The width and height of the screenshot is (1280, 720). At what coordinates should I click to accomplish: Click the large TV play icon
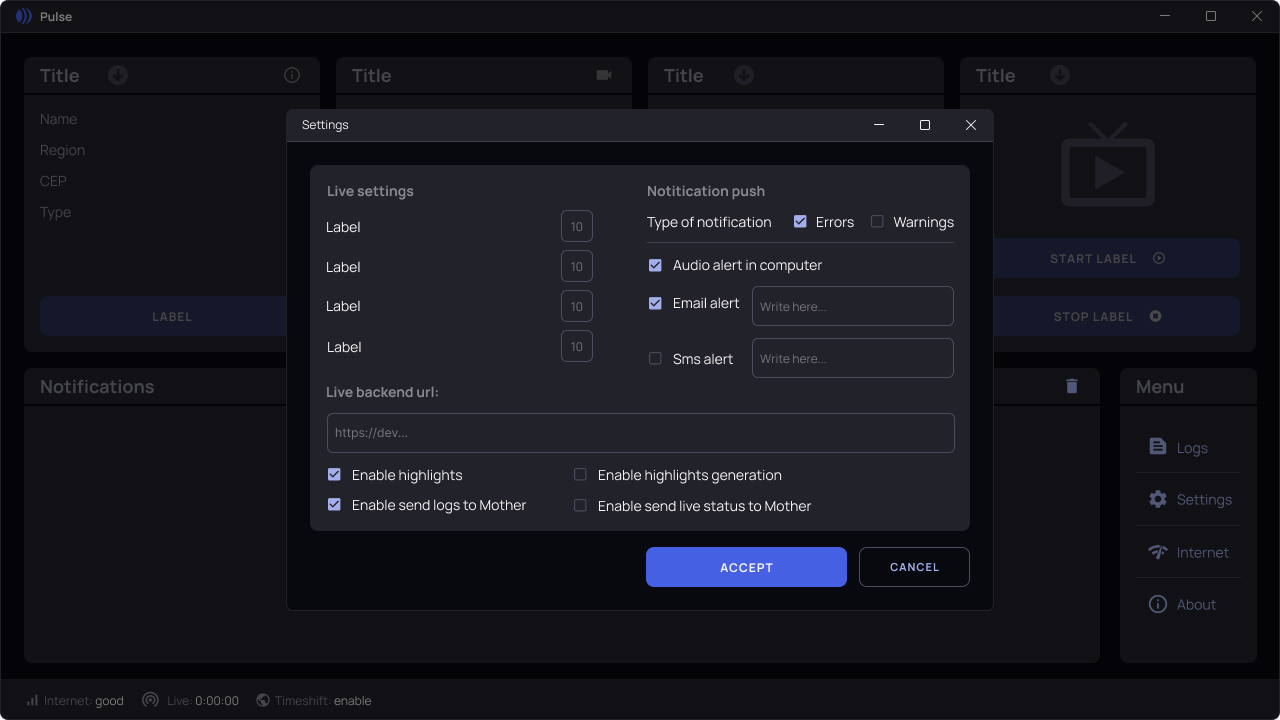pyautogui.click(x=1108, y=164)
